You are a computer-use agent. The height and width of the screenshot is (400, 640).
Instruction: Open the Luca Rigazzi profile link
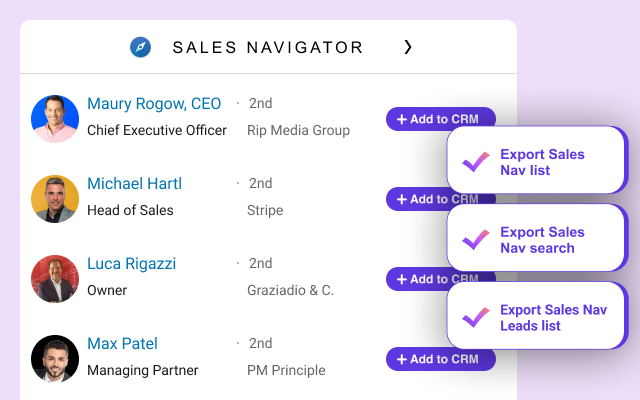131,264
